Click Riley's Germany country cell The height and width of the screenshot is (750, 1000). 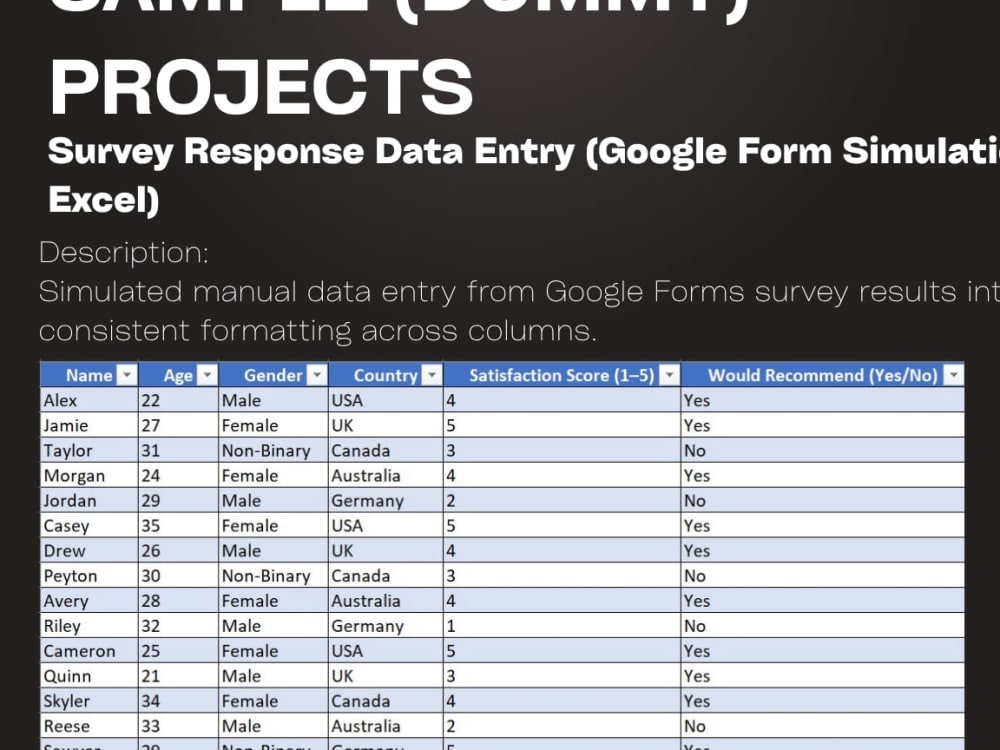385,626
